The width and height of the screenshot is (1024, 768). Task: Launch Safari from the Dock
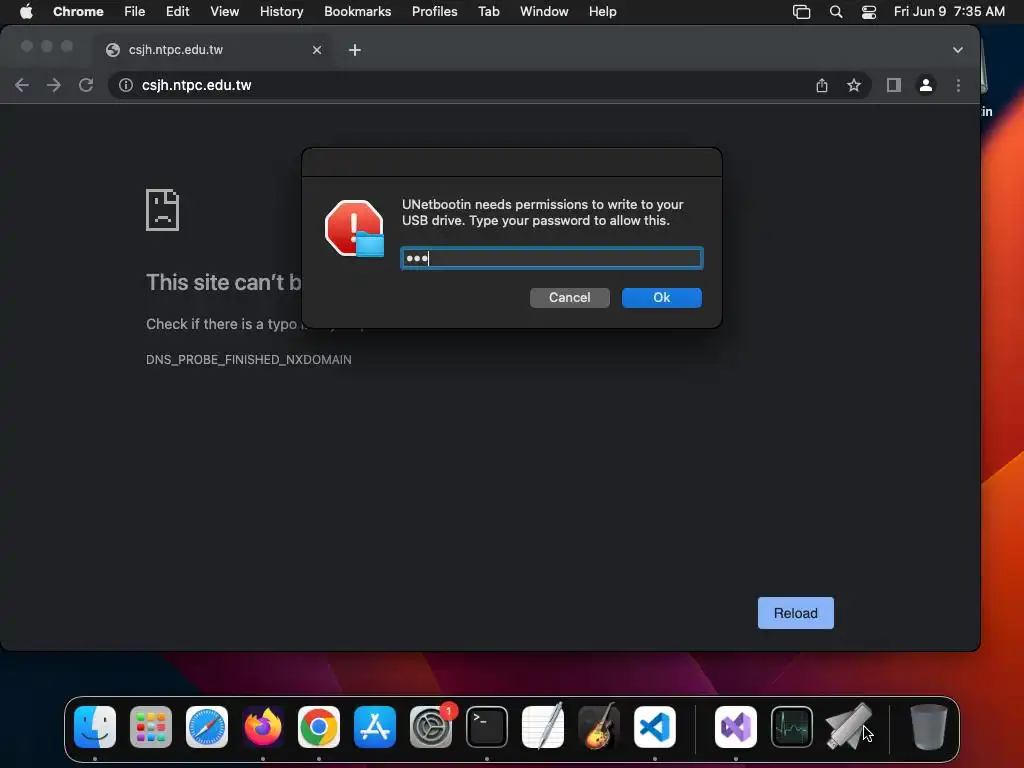[207, 727]
